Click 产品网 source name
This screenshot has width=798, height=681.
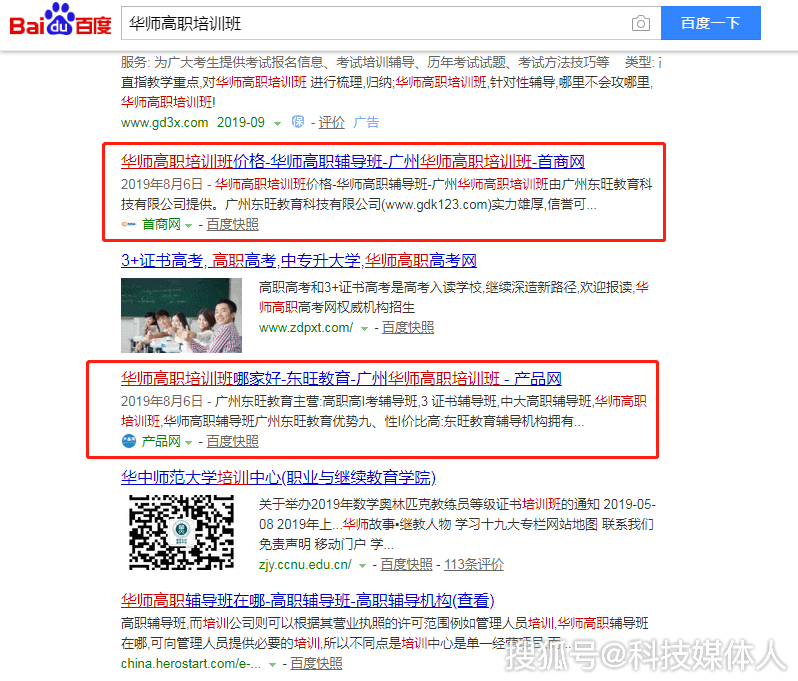coord(161,441)
